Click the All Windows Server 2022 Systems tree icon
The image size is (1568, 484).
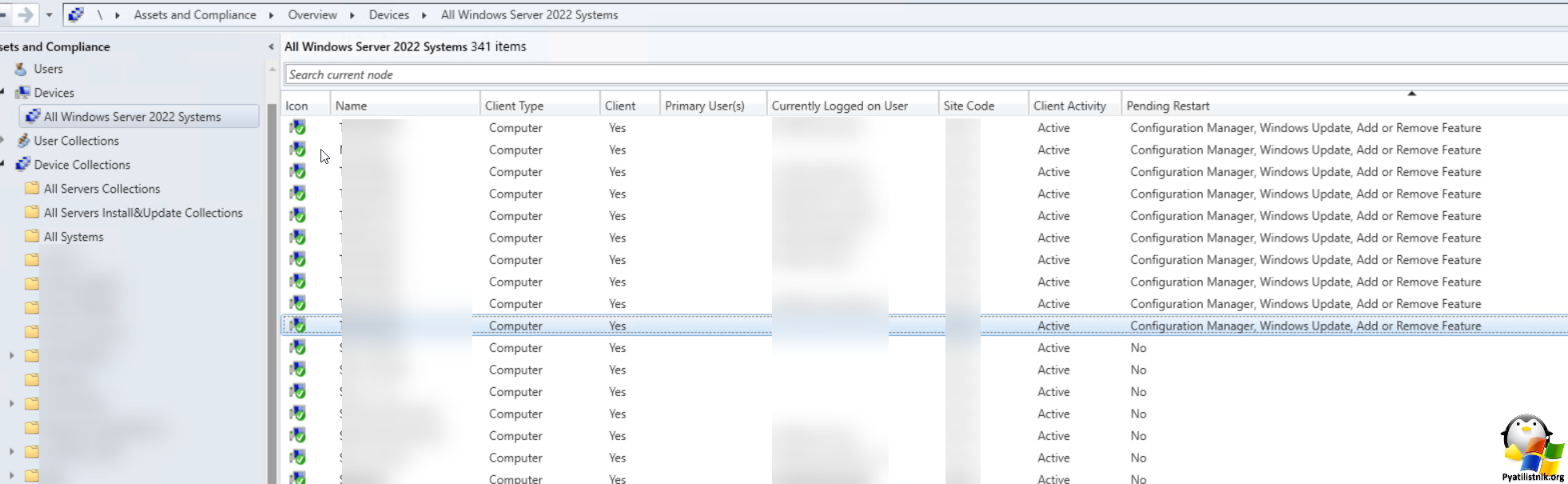(x=33, y=117)
